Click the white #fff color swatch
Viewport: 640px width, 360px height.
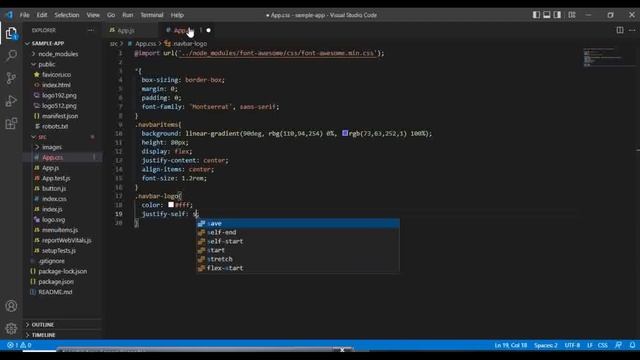click(171, 205)
